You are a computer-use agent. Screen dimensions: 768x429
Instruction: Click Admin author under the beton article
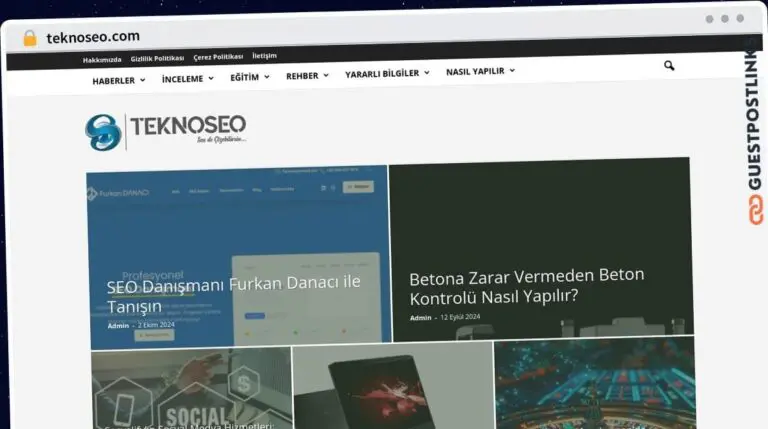[420, 318]
